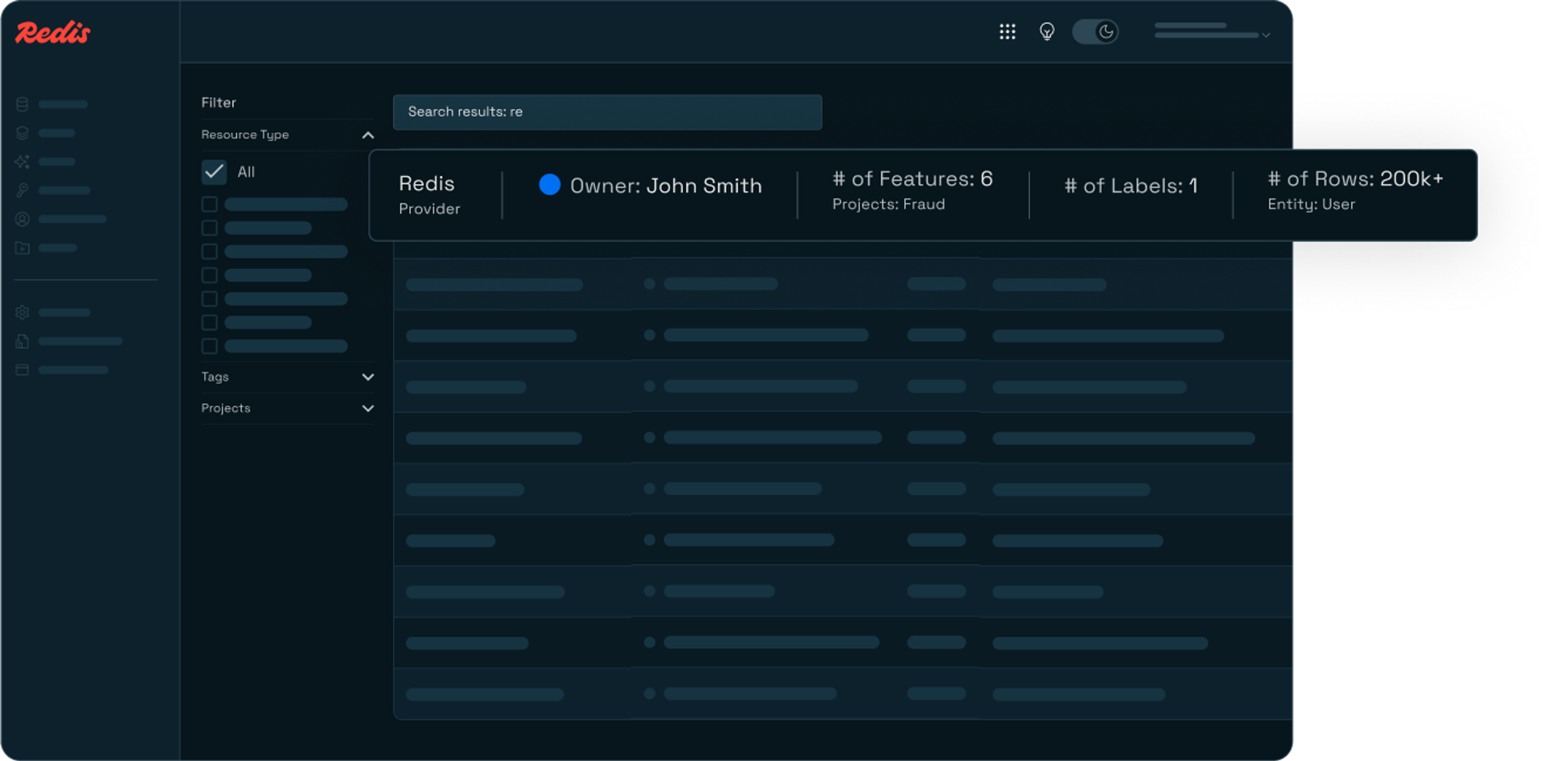Click the blue owner avatar dot beside John Smith
1568x761 pixels.
click(550, 185)
